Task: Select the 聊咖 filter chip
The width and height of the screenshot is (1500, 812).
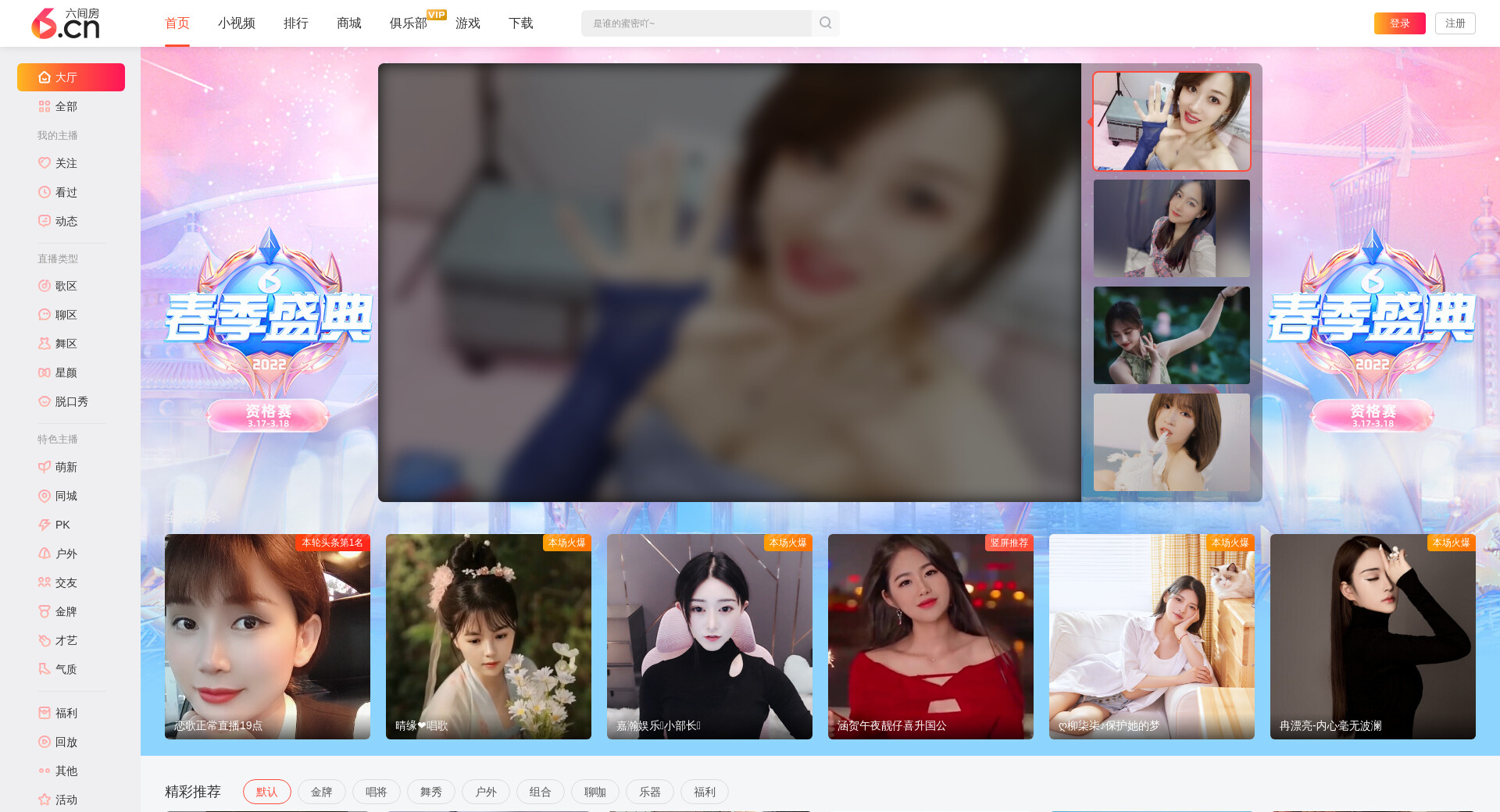Action: tap(595, 792)
